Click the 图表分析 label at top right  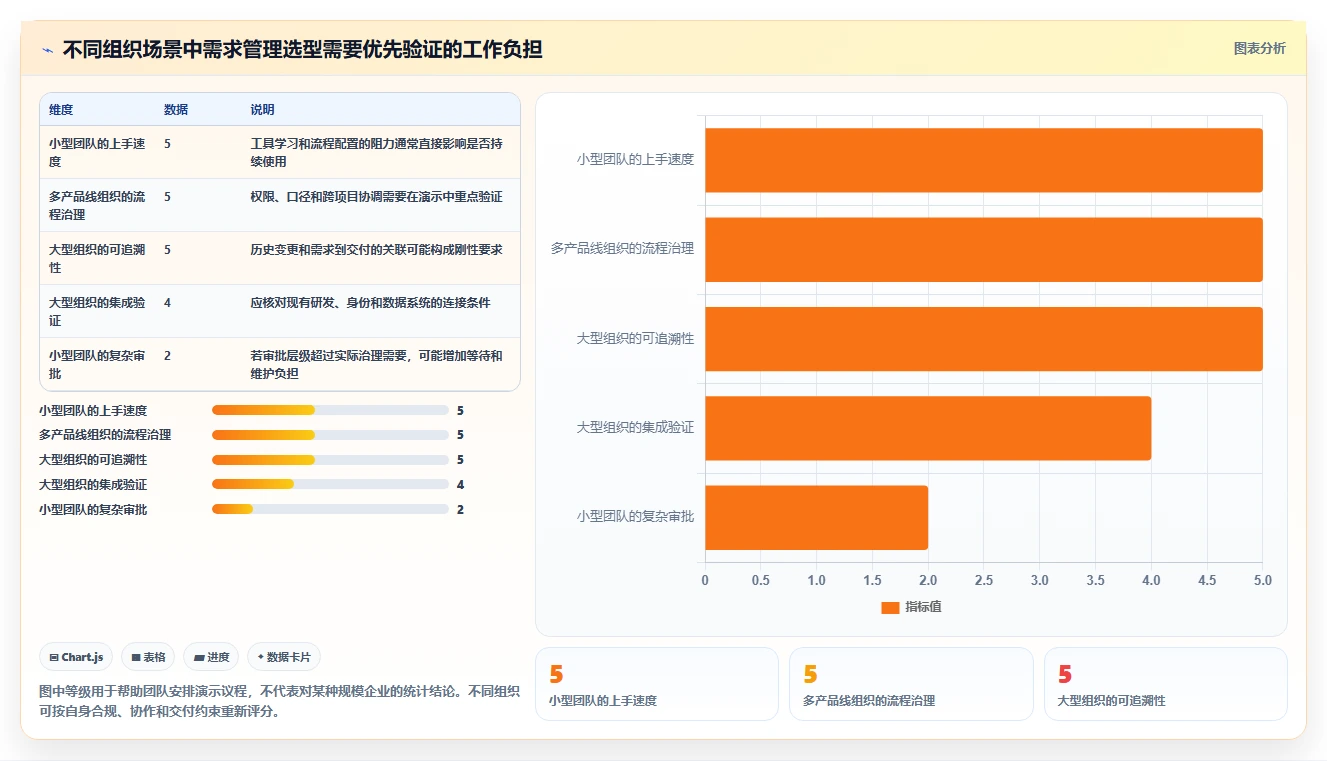[1259, 48]
